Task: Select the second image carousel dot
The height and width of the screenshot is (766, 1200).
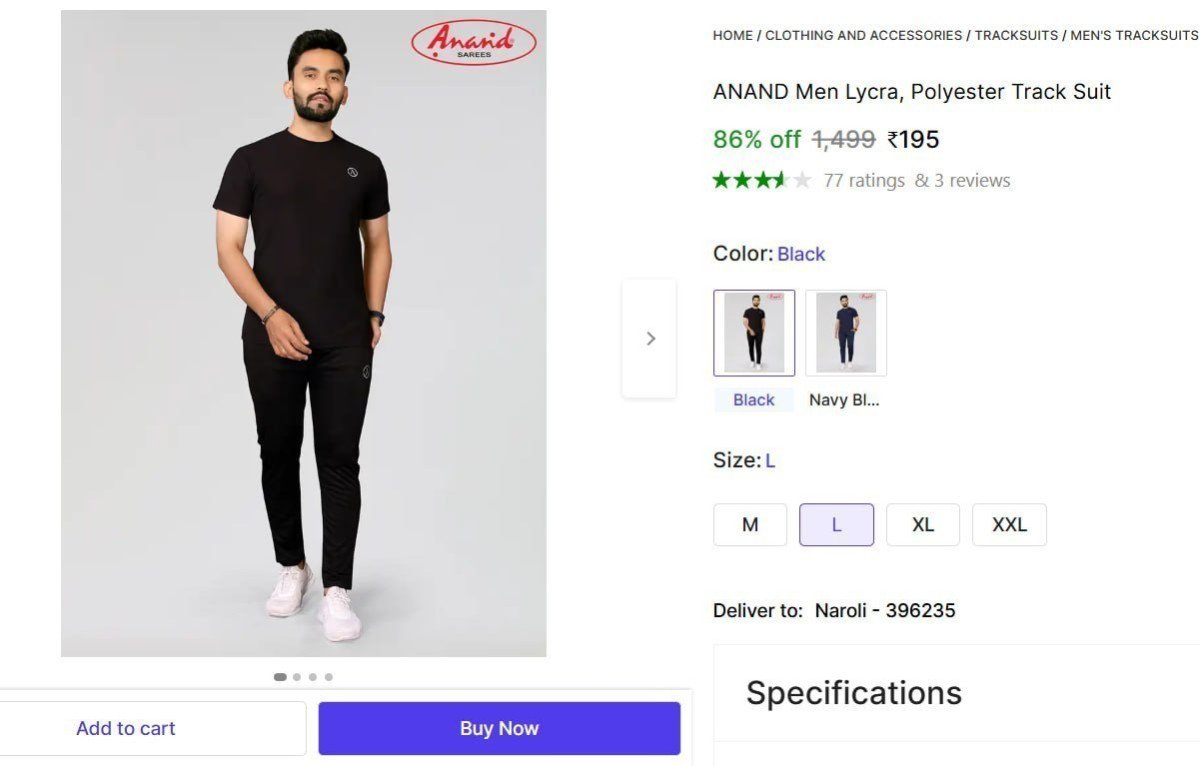Action: click(297, 677)
